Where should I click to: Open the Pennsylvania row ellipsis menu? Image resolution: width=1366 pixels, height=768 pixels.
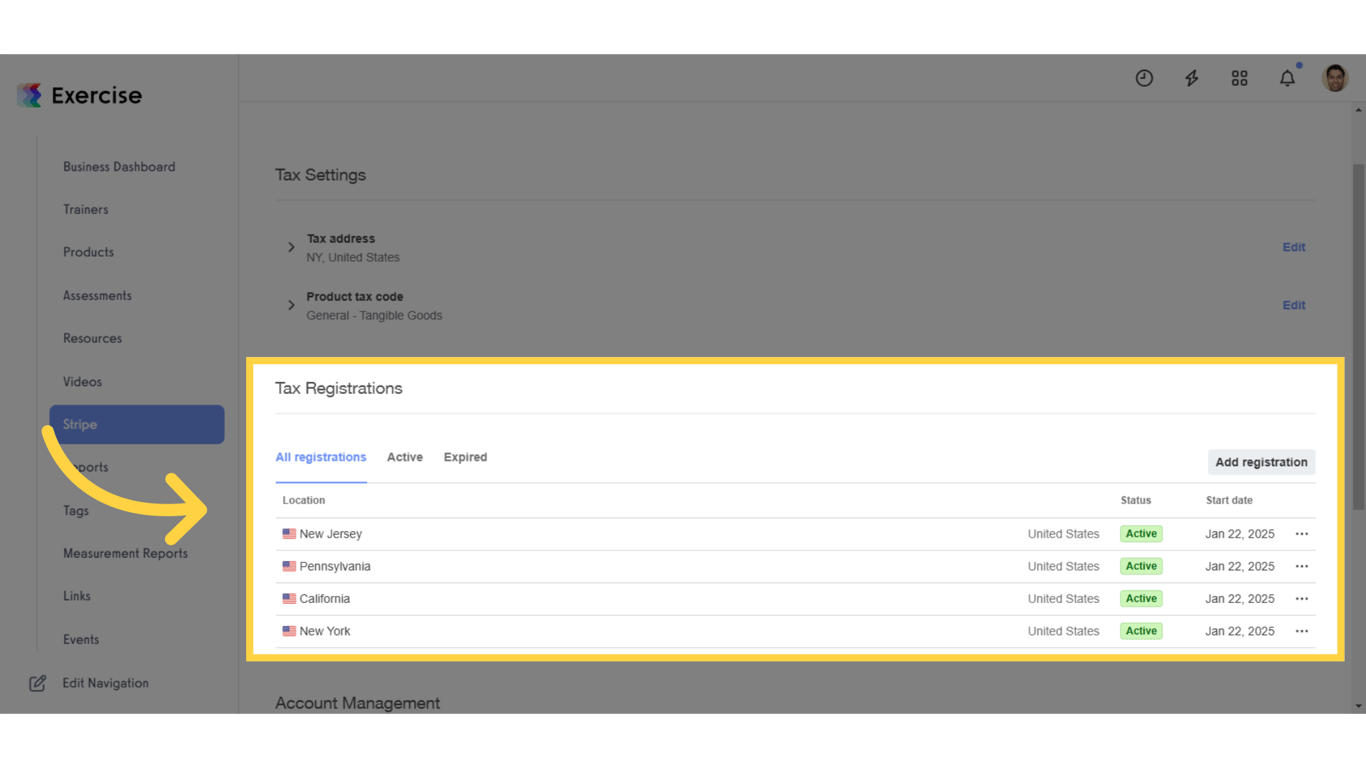[x=1301, y=565]
